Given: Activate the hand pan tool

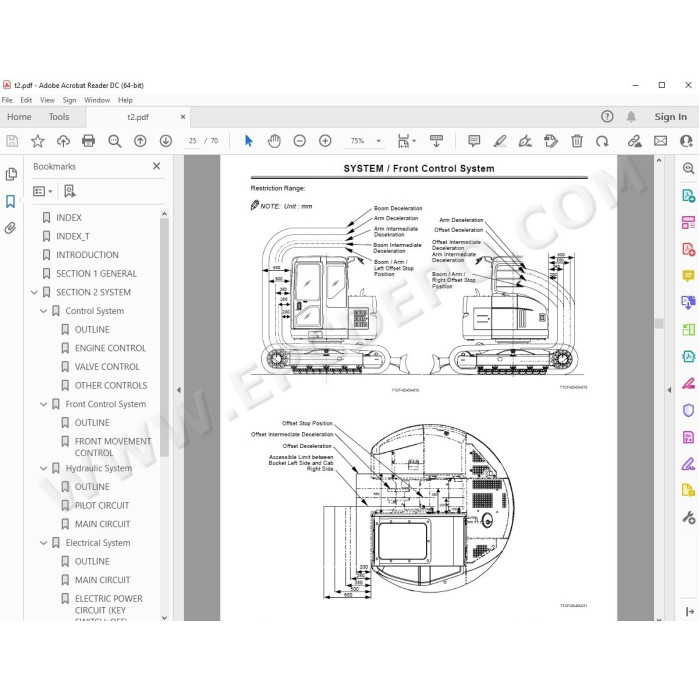Looking at the screenshot, I should [274, 141].
